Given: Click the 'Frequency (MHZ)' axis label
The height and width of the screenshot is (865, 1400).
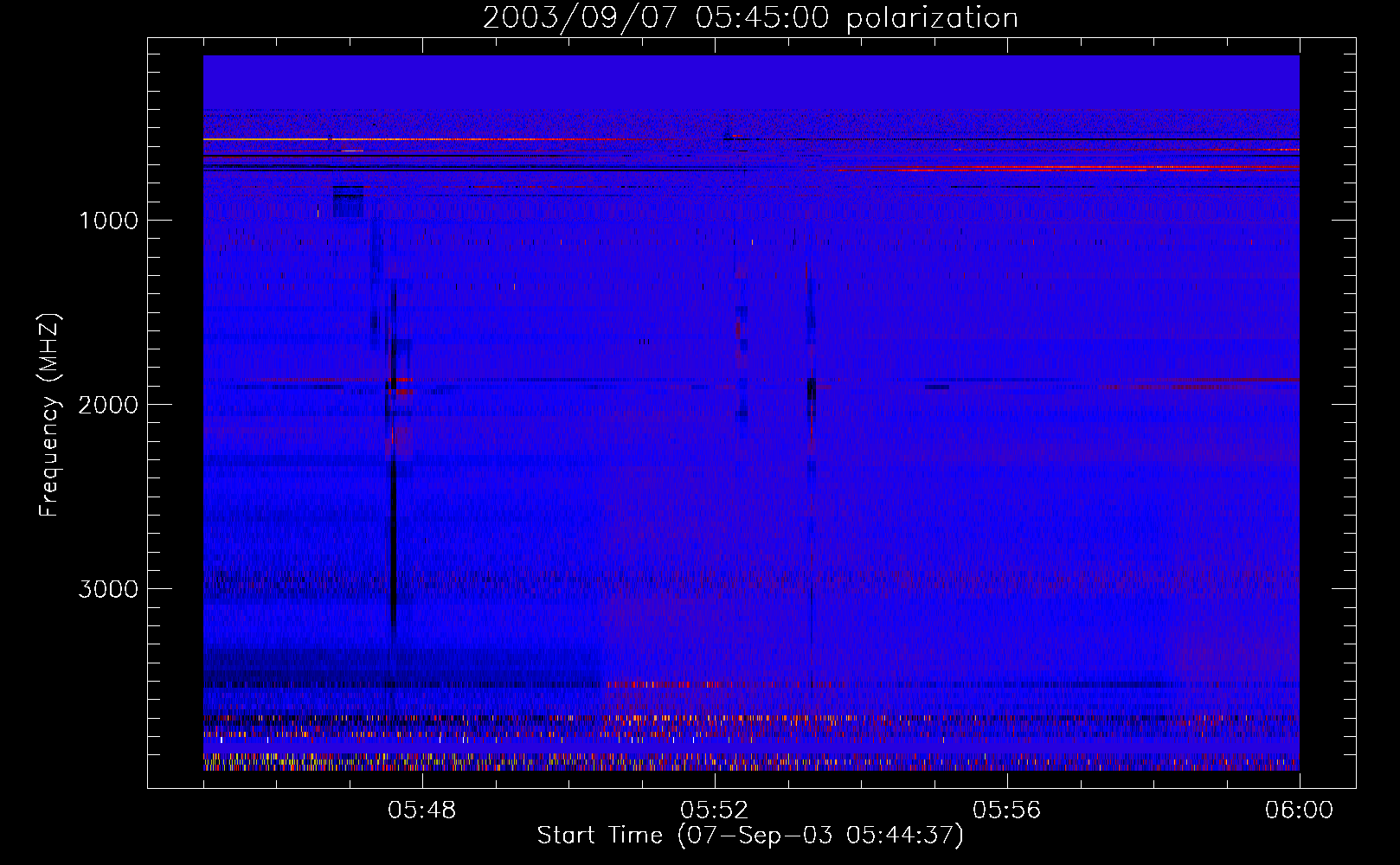Looking at the screenshot, I should 49,415.
